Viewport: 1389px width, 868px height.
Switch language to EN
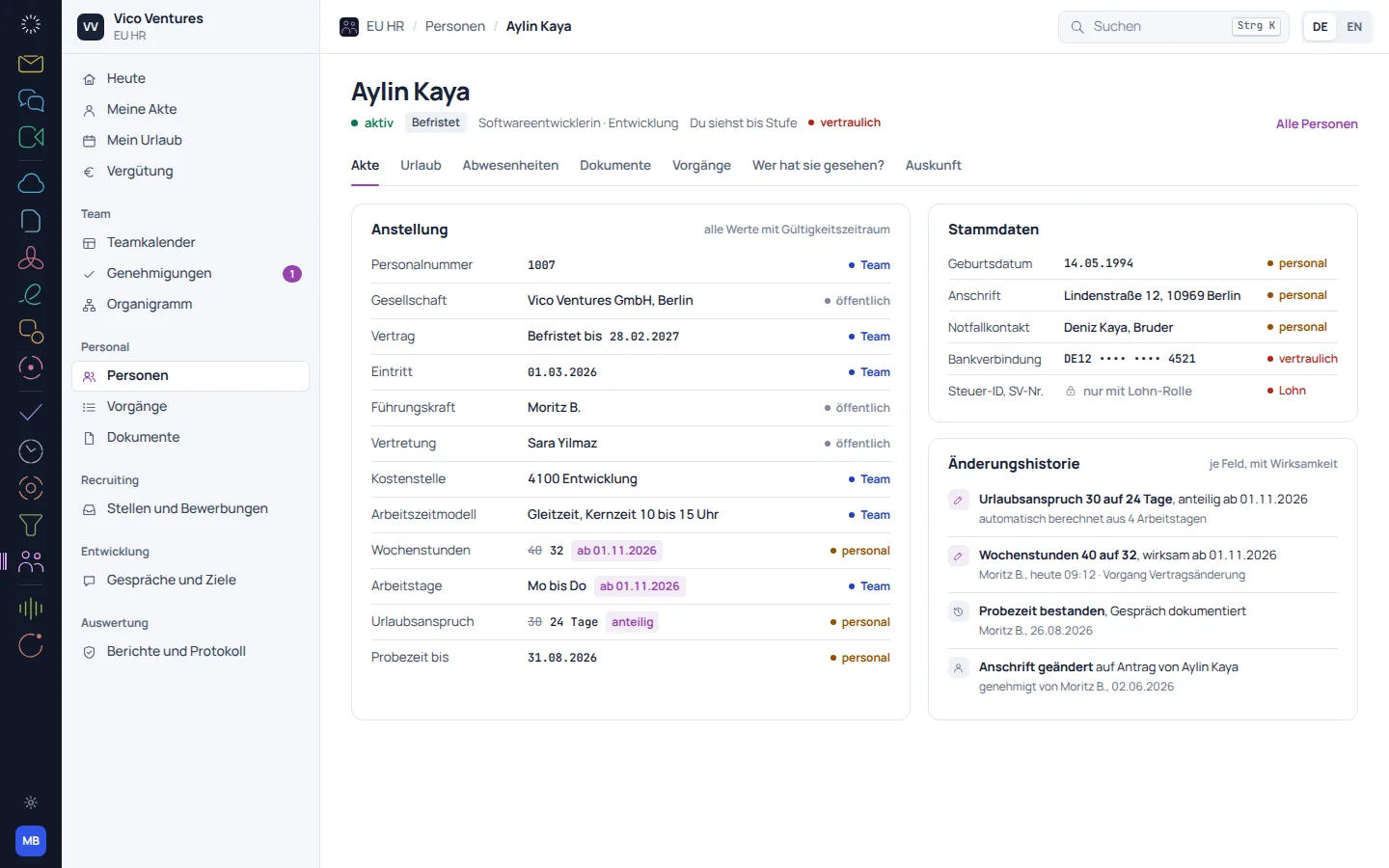(1354, 27)
